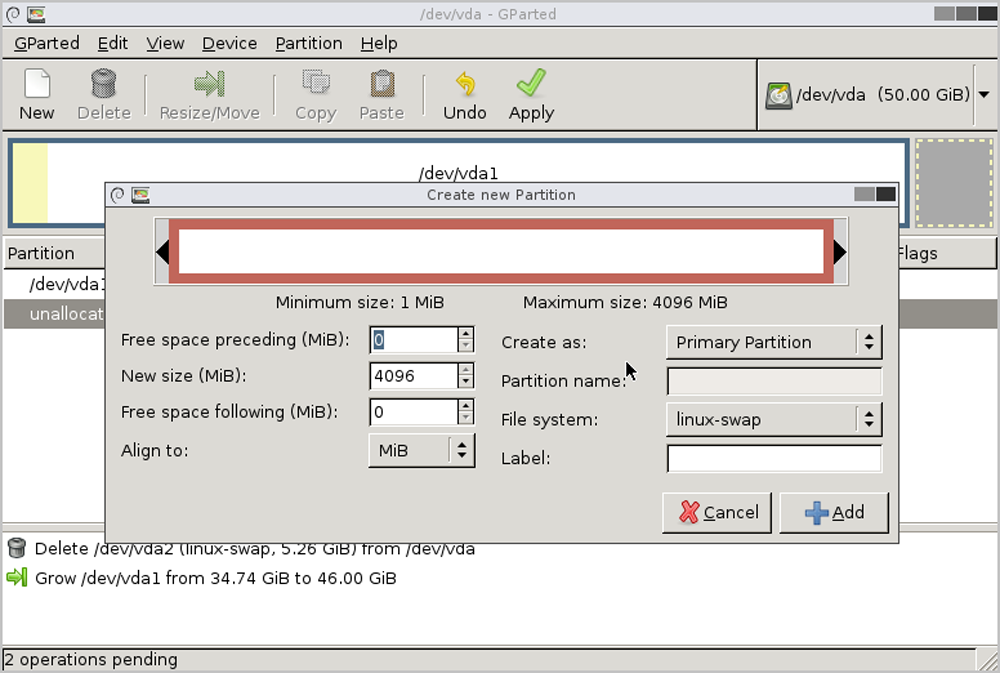Screen dimensions: 1000x673
Task: Click the Delete trash can icon
Action: pyautogui.click(x=104, y=83)
